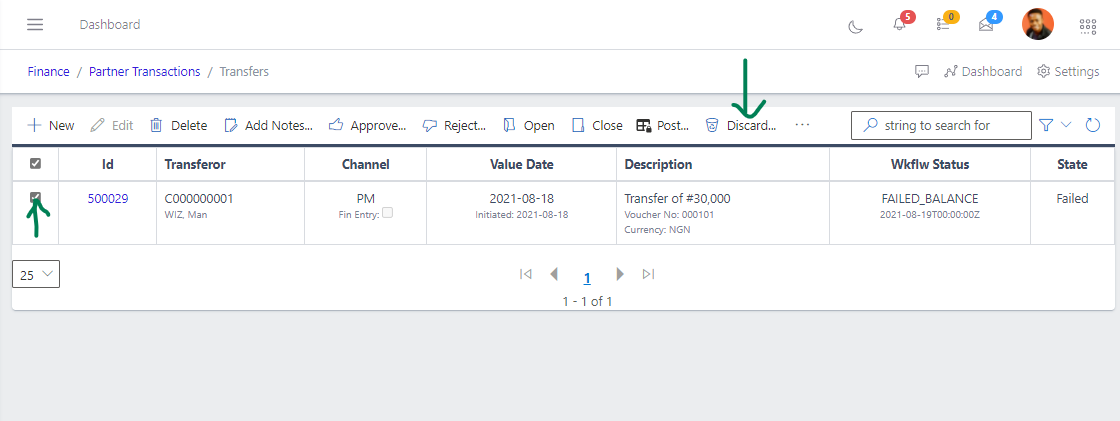Toggle select-all checkbox in header
This screenshot has width=1120, height=421.
tap(36, 164)
